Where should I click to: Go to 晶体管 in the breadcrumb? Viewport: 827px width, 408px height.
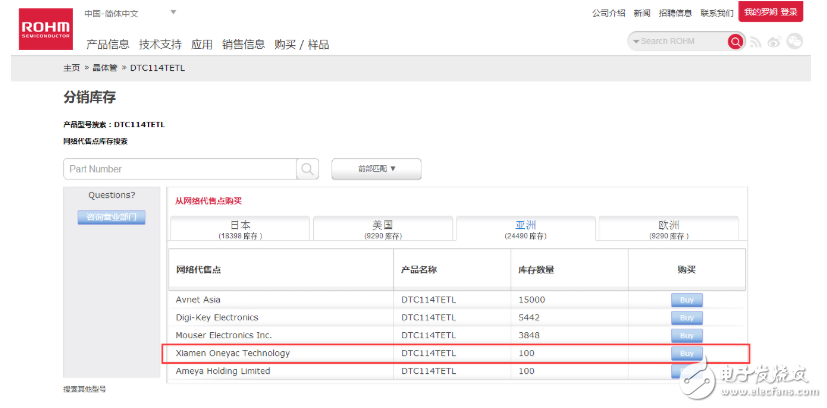pos(105,68)
